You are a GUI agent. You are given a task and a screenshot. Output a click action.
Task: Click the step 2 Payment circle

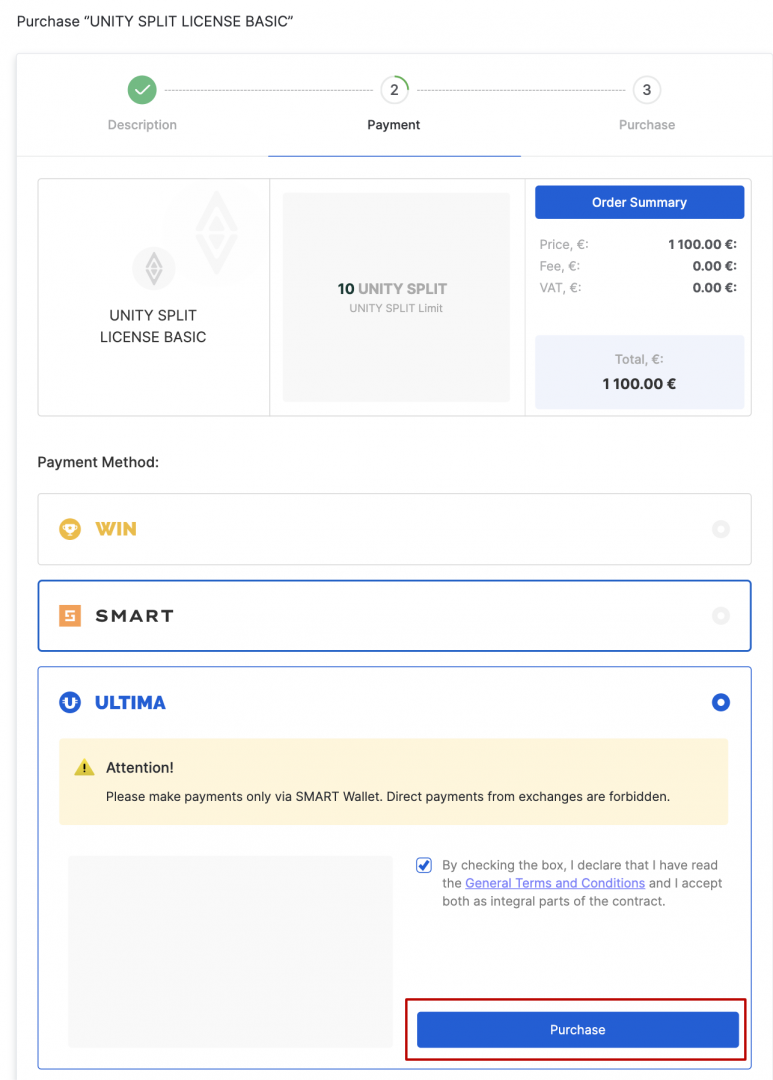pyautogui.click(x=394, y=90)
